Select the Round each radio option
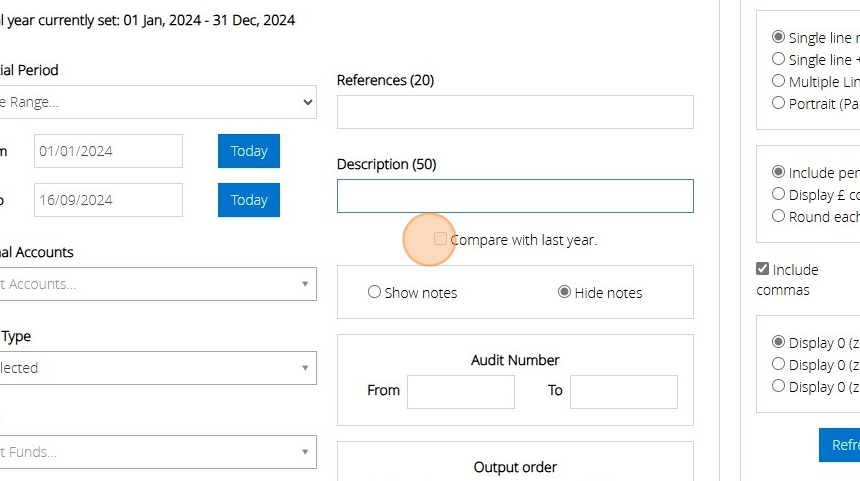 (x=779, y=216)
